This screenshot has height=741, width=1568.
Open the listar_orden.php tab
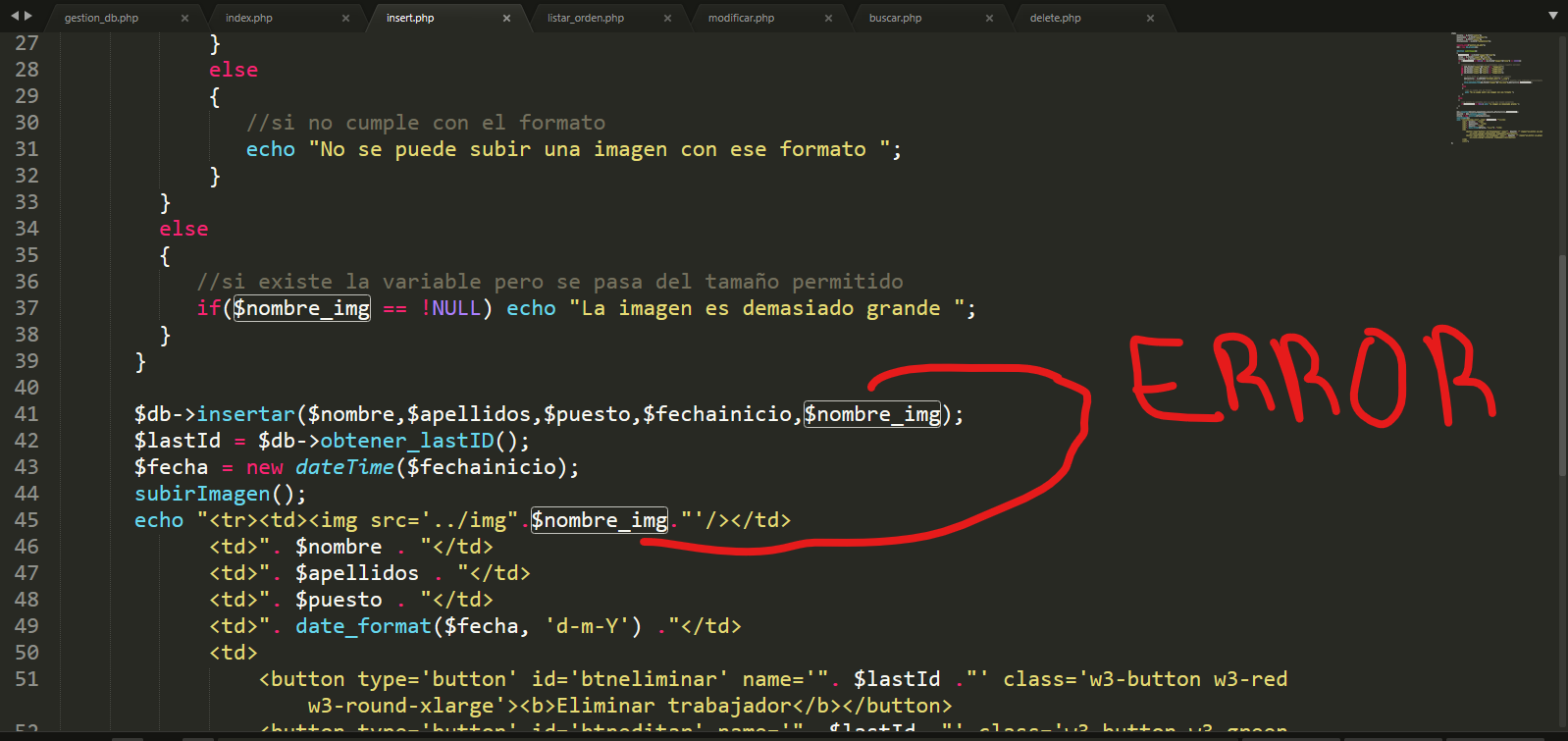pyautogui.click(x=586, y=18)
